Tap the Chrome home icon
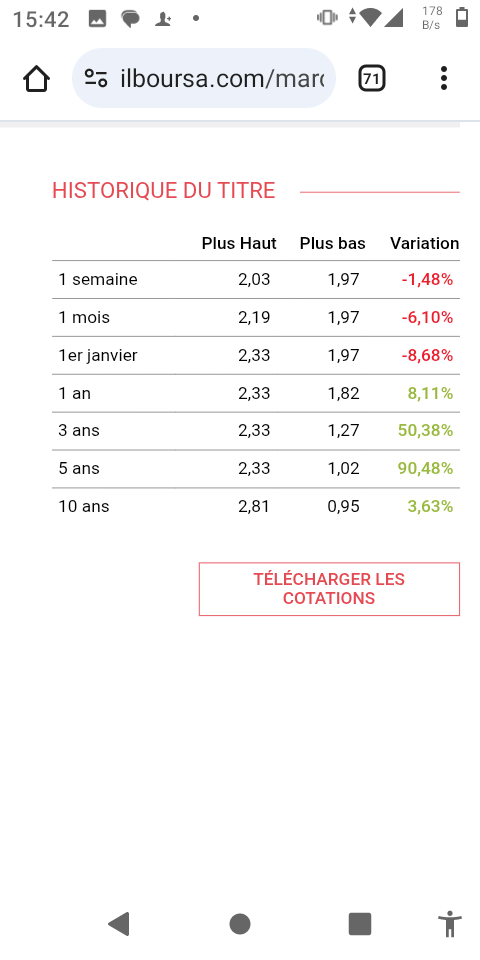The width and height of the screenshot is (480, 960). [36, 79]
